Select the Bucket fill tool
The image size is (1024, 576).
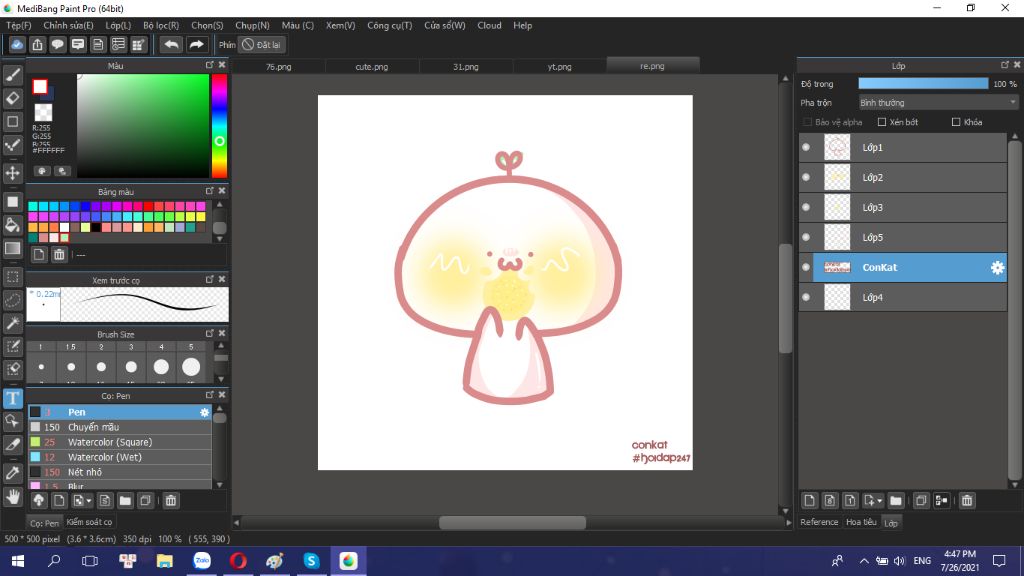click(x=12, y=225)
